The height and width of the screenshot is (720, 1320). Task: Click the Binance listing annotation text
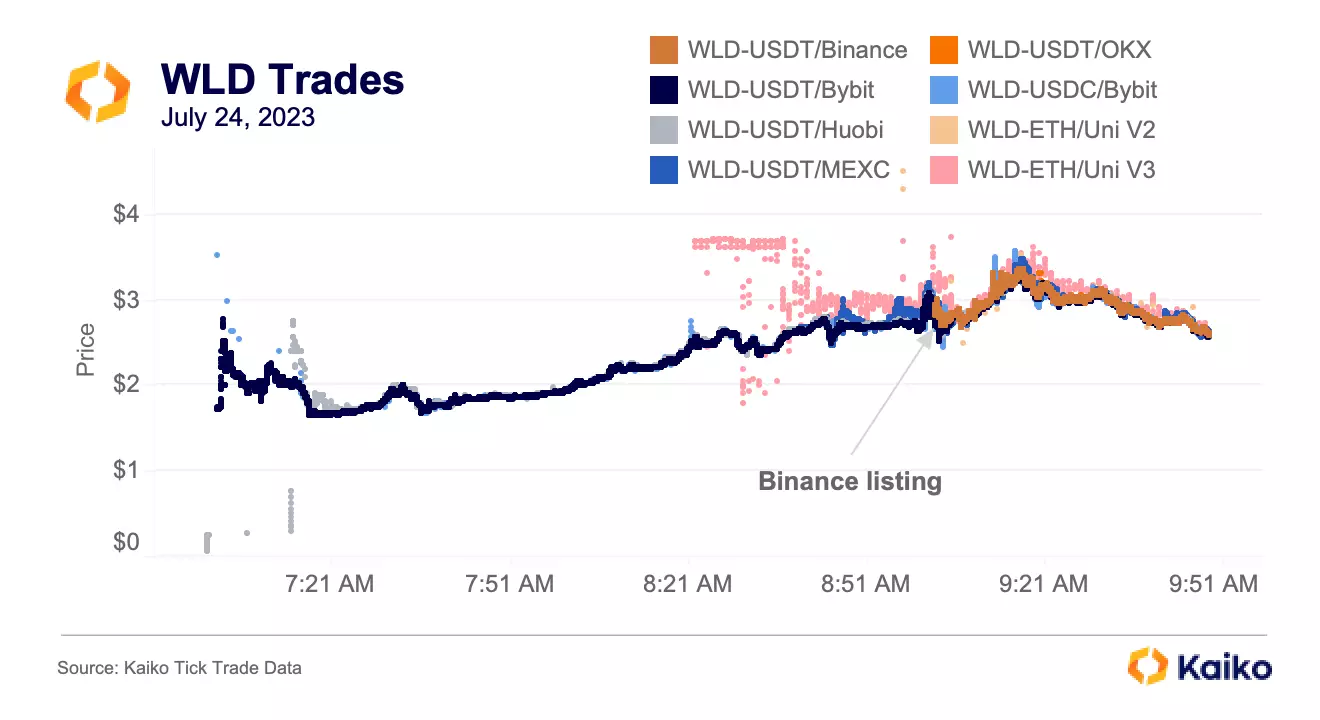pos(850,481)
